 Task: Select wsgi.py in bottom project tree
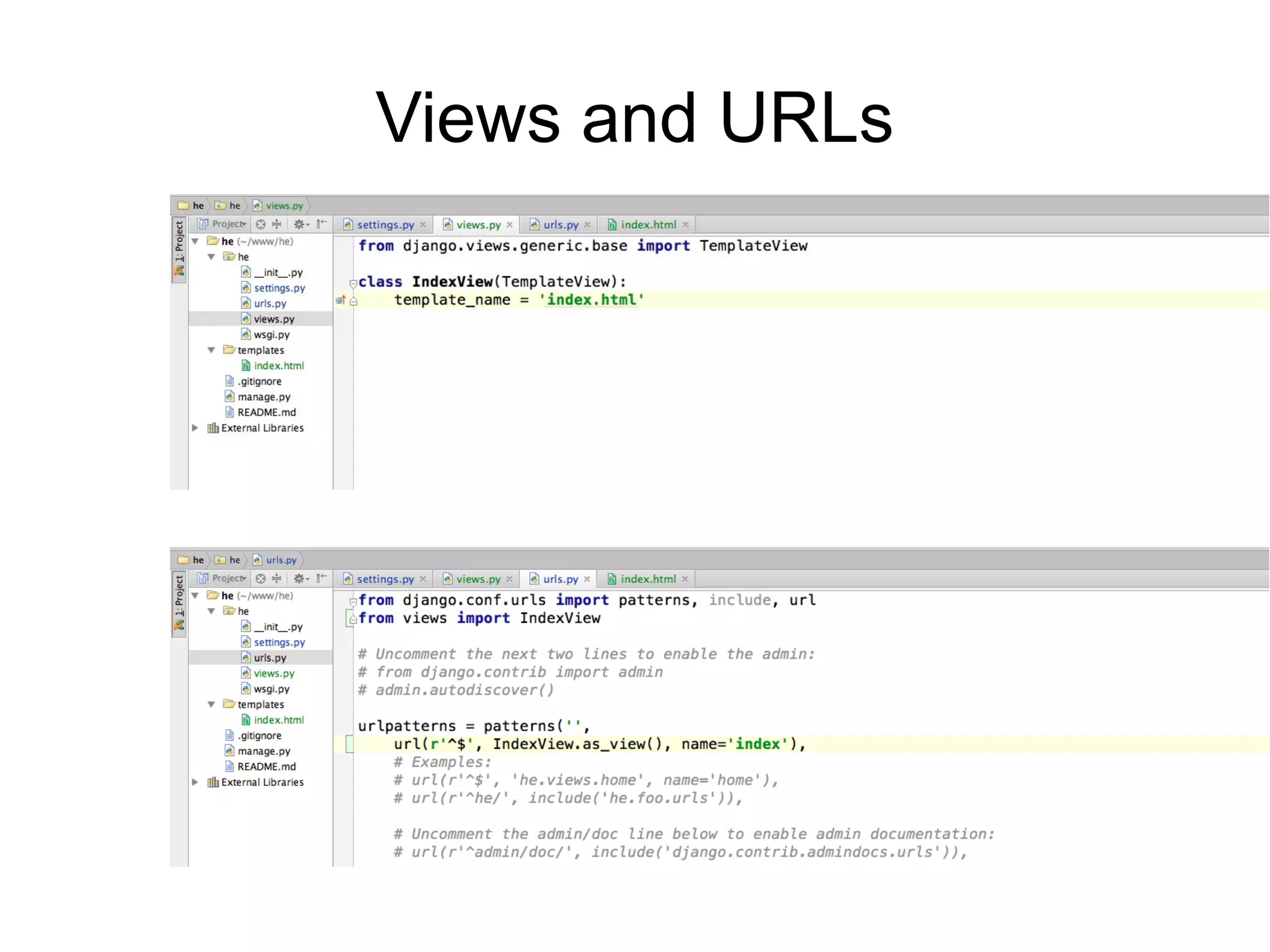(x=265, y=689)
